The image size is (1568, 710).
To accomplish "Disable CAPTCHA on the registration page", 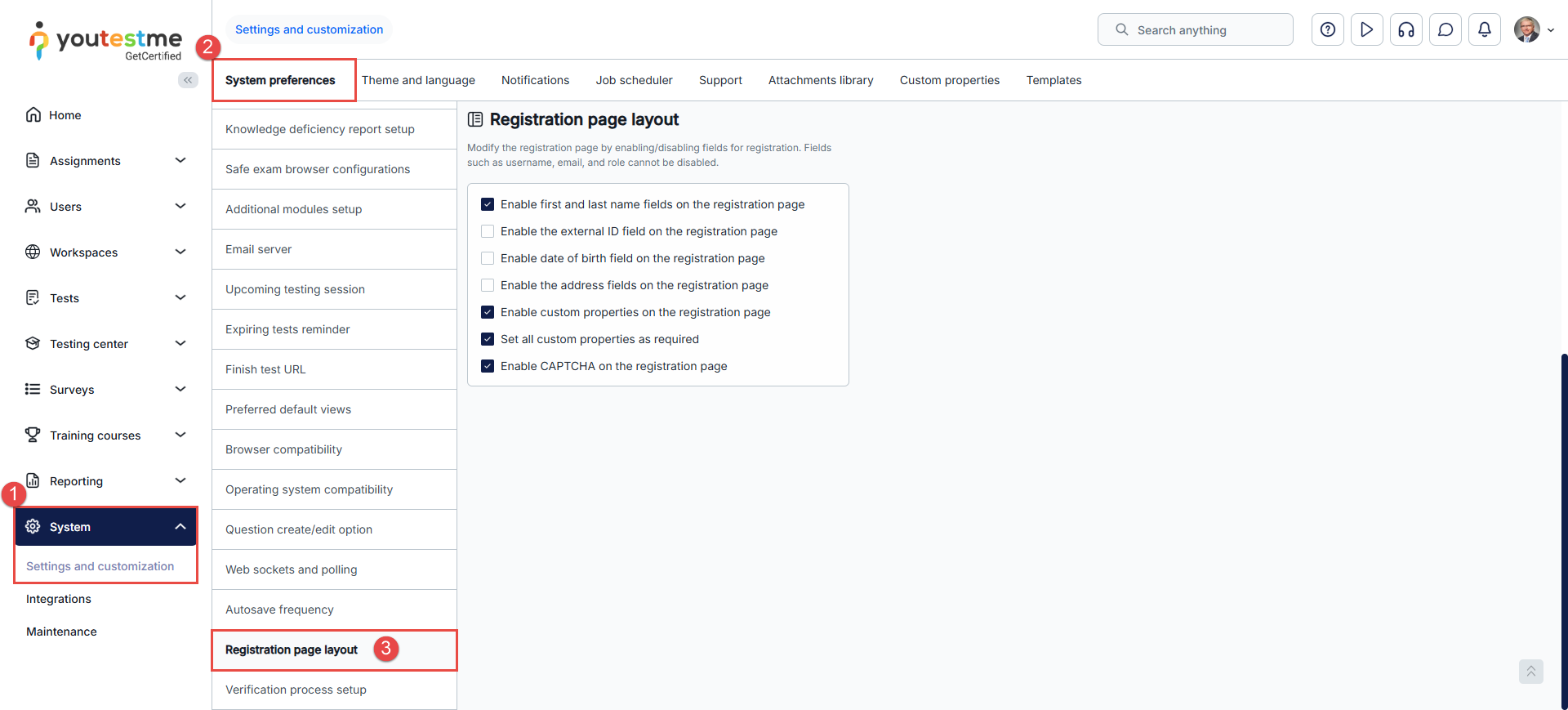I will coord(488,366).
